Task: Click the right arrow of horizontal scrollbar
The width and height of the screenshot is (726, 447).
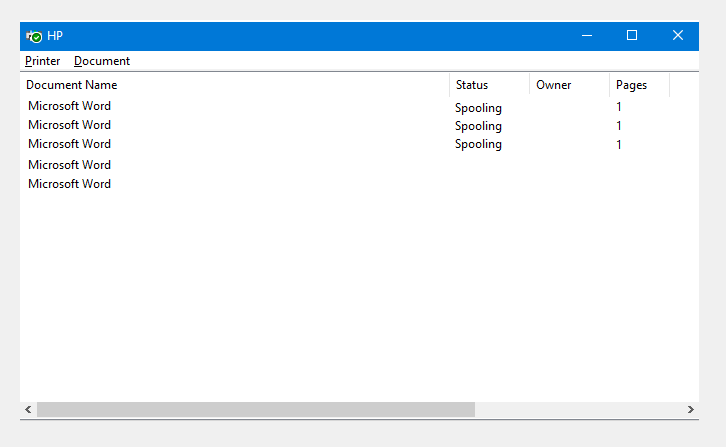Action: pyautogui.click(x=690, y=409)
